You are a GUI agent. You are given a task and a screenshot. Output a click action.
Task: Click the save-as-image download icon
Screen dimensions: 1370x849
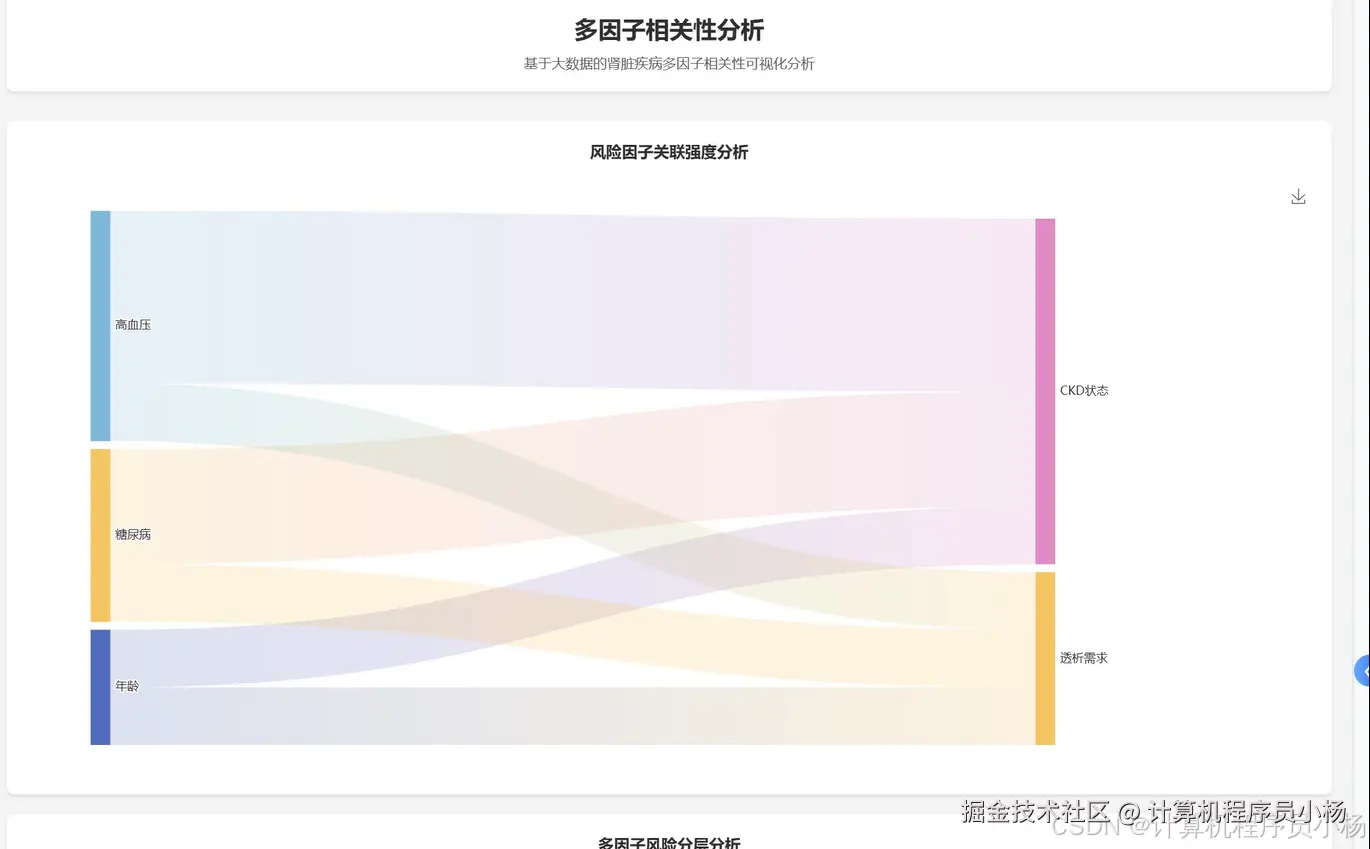[x=1298, y=196]
